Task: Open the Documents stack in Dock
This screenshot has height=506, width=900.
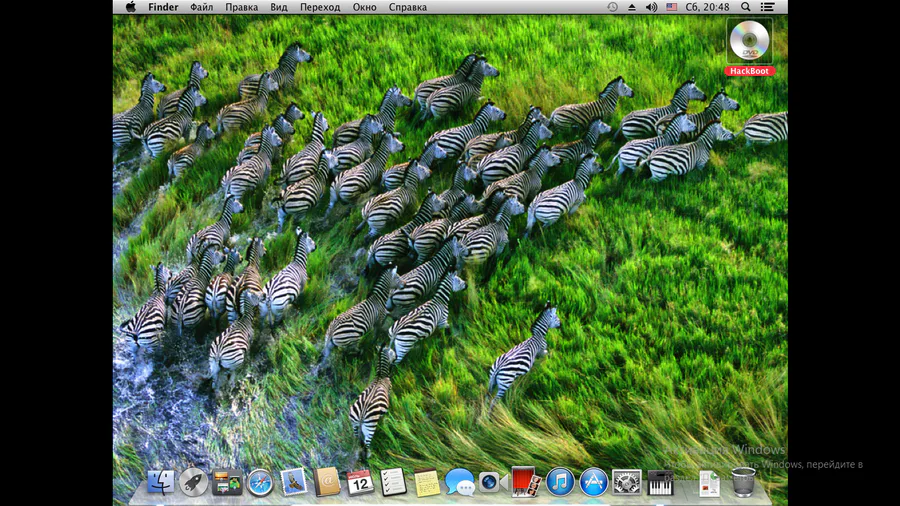Action: [709, 483]
